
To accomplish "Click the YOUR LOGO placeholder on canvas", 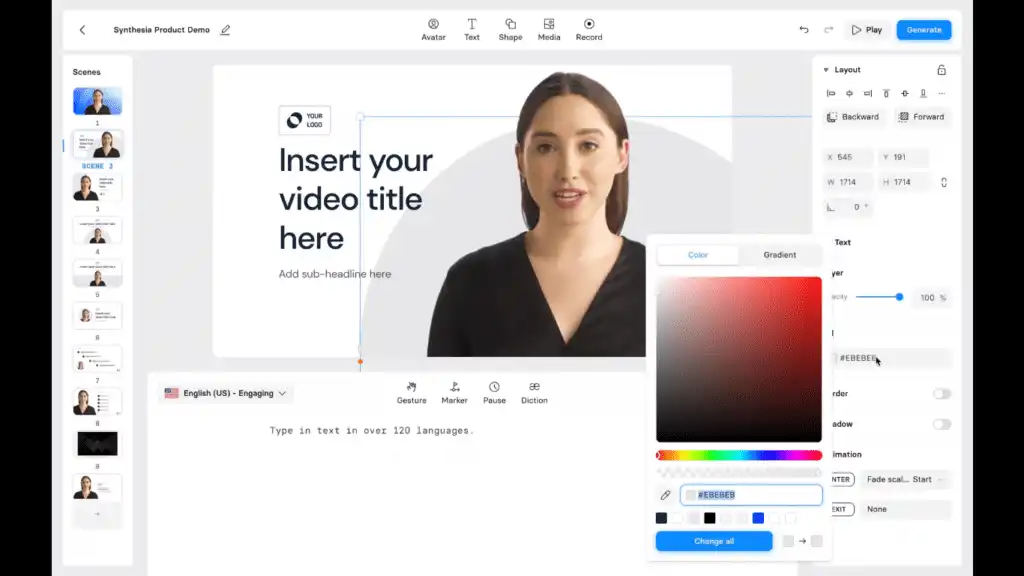I will pyautogui.click(x=304, y=120).
